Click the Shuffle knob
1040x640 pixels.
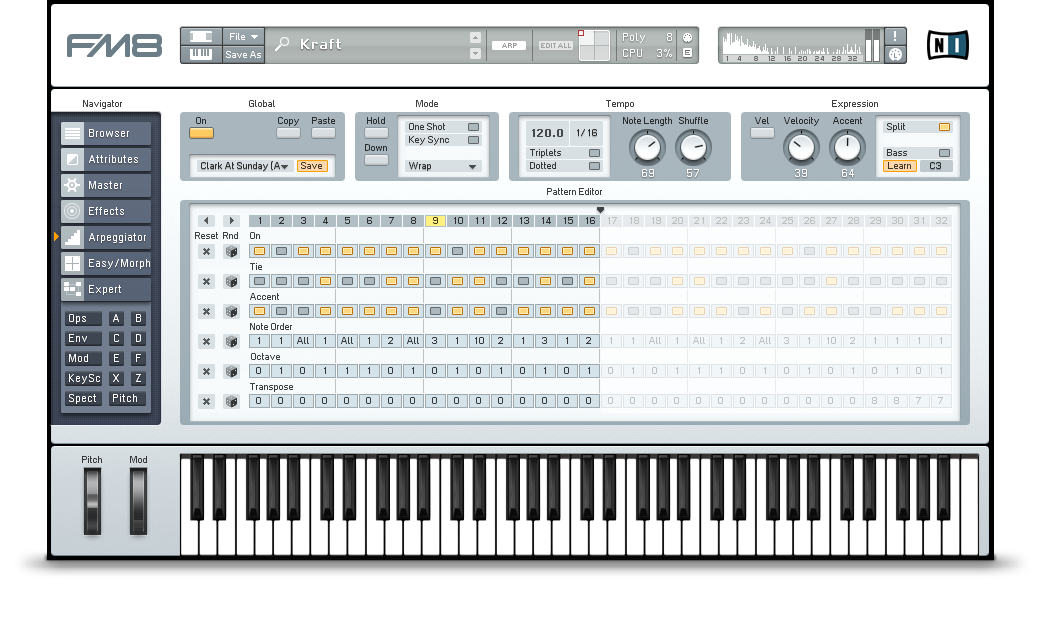693,147
